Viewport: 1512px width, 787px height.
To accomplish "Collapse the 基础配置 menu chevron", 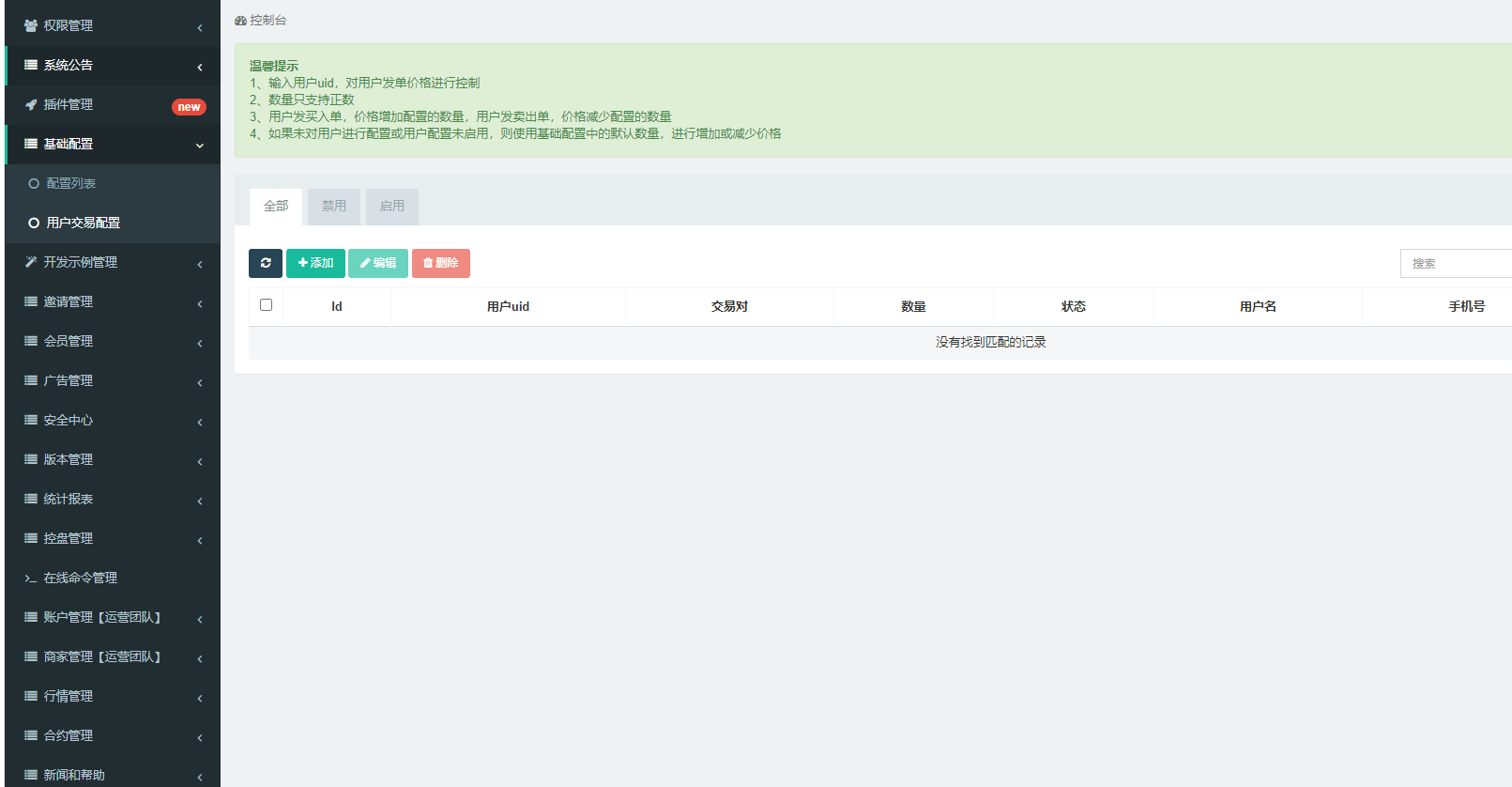I will (200, 146).
